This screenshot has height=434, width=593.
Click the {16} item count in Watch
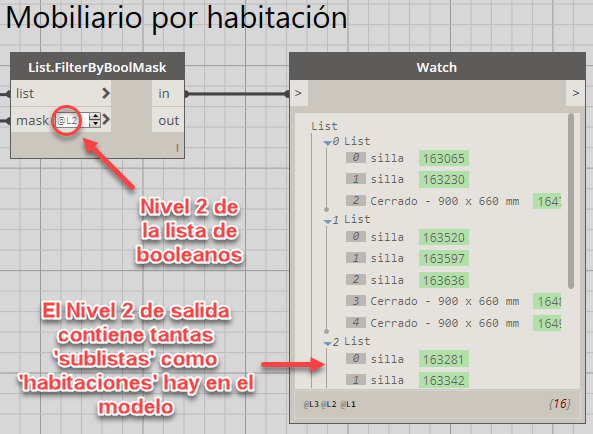[560, 404]
